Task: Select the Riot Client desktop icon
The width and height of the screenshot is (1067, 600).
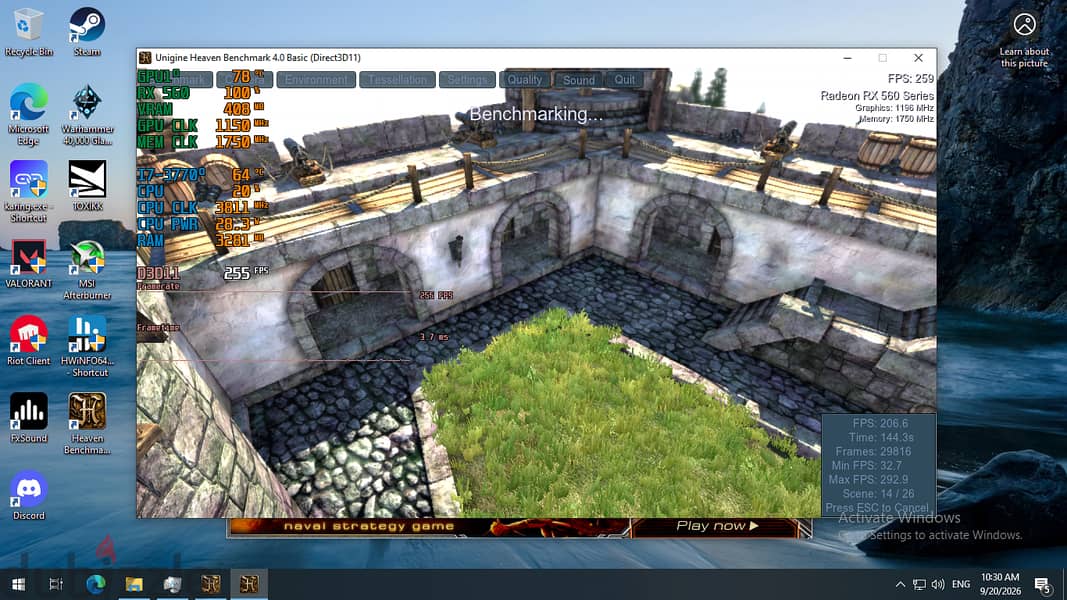Action: pos(28,341)
